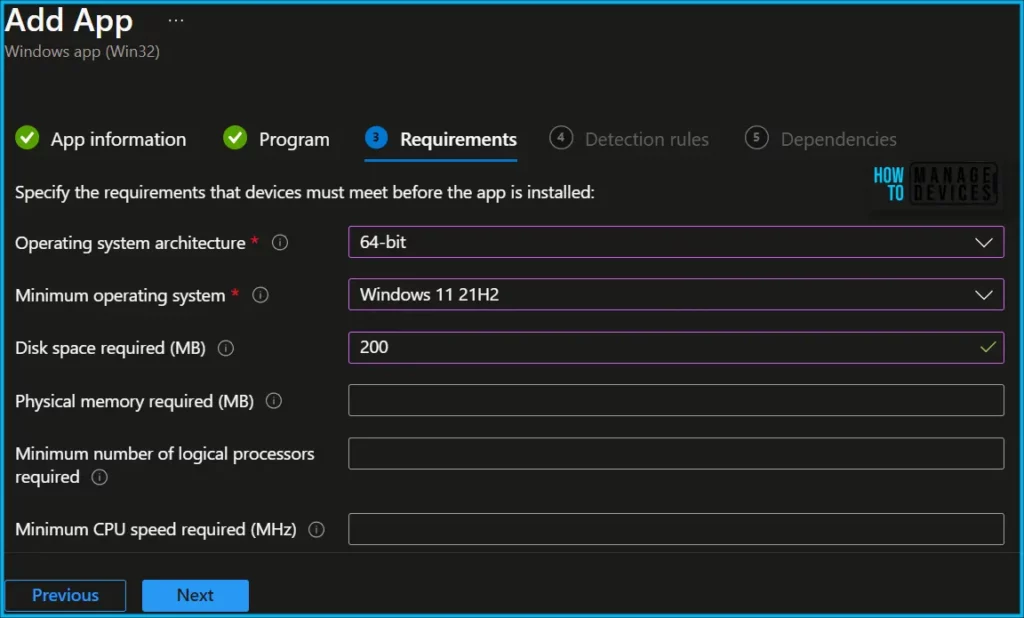Click info icon for Minimum operating system
This screenshot has height=618, width=1024.
pyautogui.click(x=260, y=295)
